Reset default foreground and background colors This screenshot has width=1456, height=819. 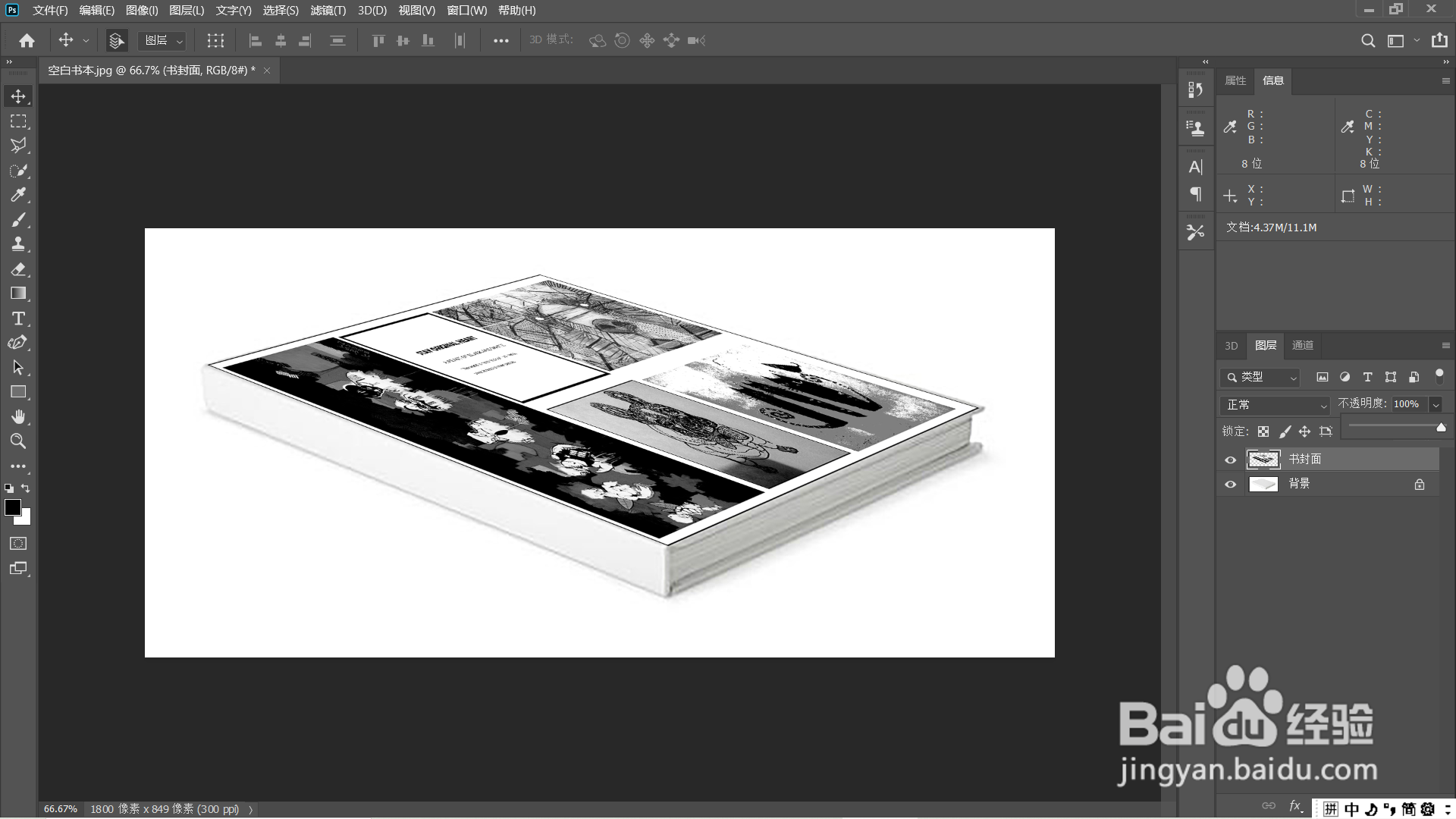[x=9, y=488]
